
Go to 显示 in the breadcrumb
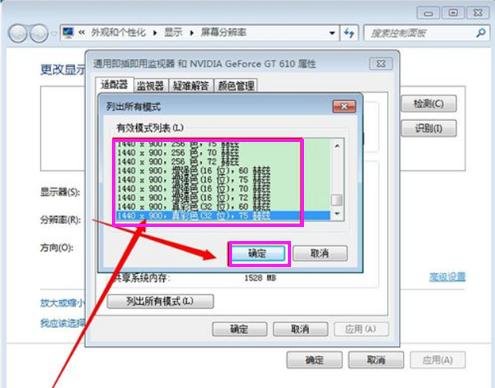(174, 33)
